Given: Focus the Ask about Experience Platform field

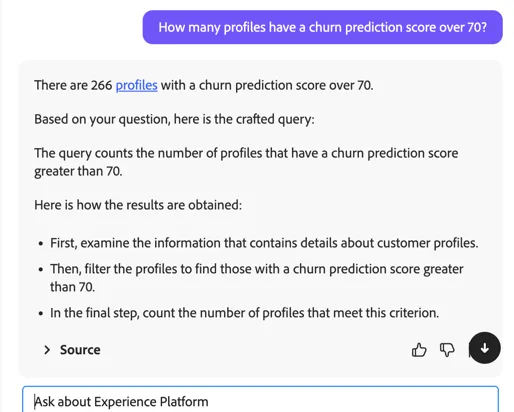Looking at the screenshot, I should pyautogui.click(x=260, y=400).
